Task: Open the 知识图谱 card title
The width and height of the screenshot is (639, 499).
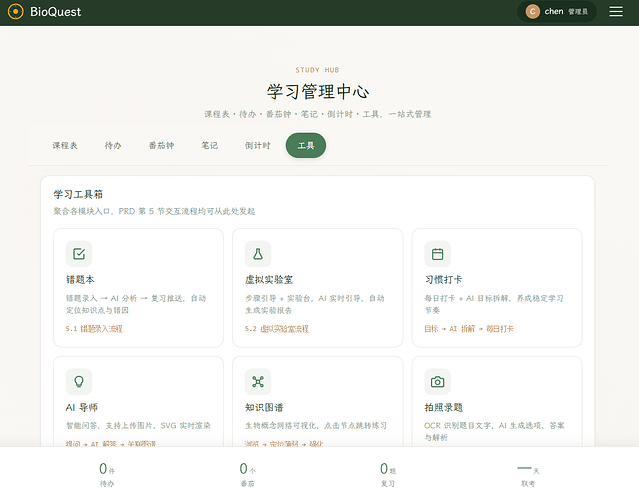Action: tap(264, 407)
